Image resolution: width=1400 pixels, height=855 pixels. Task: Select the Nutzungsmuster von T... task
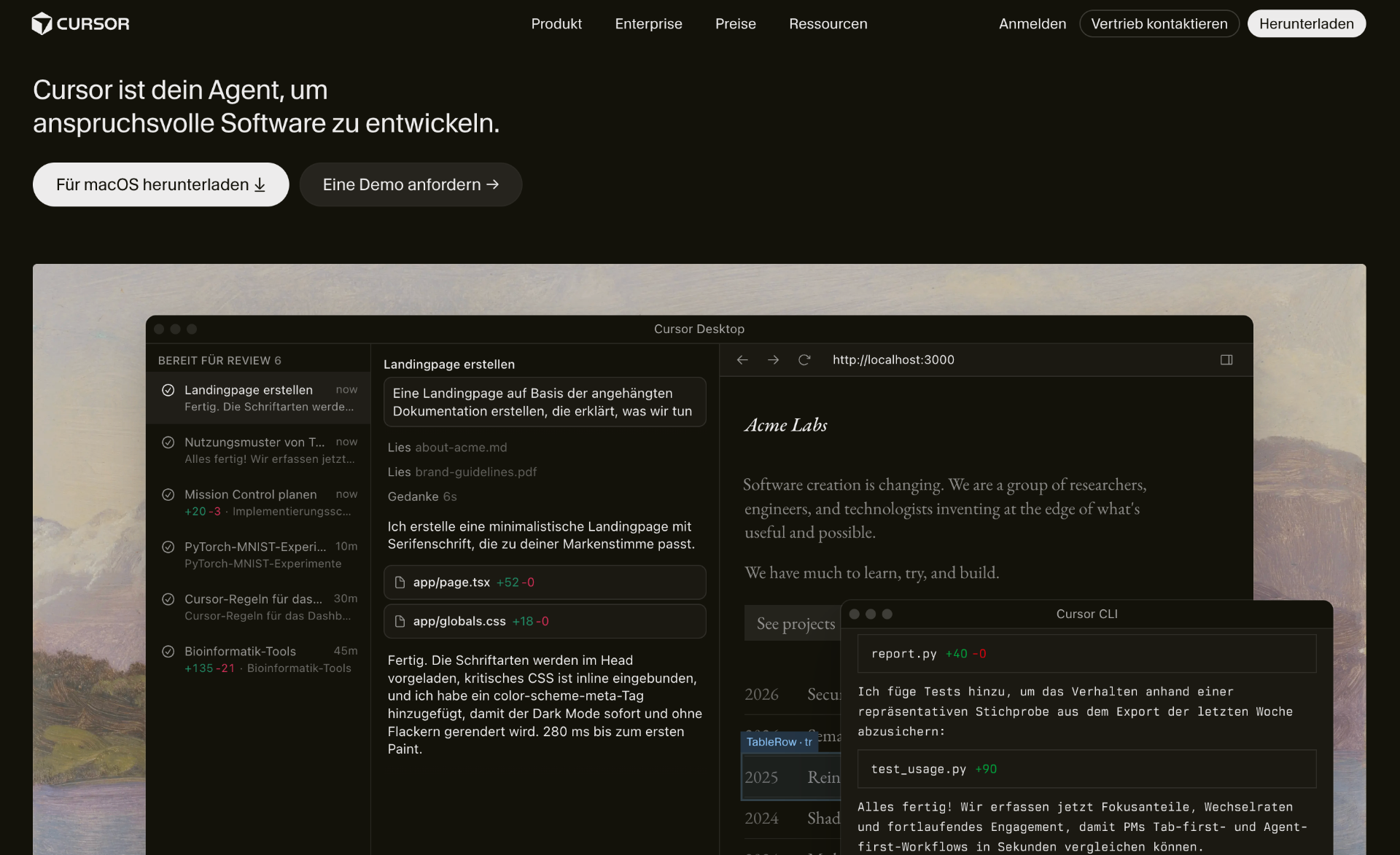(x=259, y=450)
